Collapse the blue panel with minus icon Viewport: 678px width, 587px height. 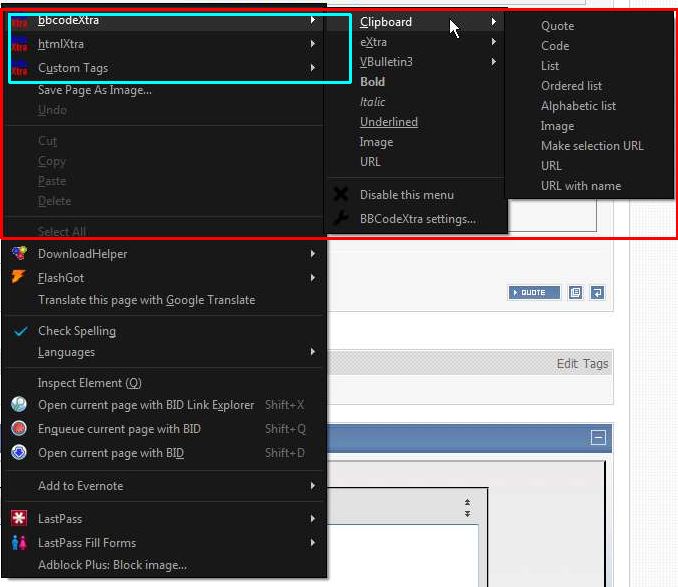(598, 437)
